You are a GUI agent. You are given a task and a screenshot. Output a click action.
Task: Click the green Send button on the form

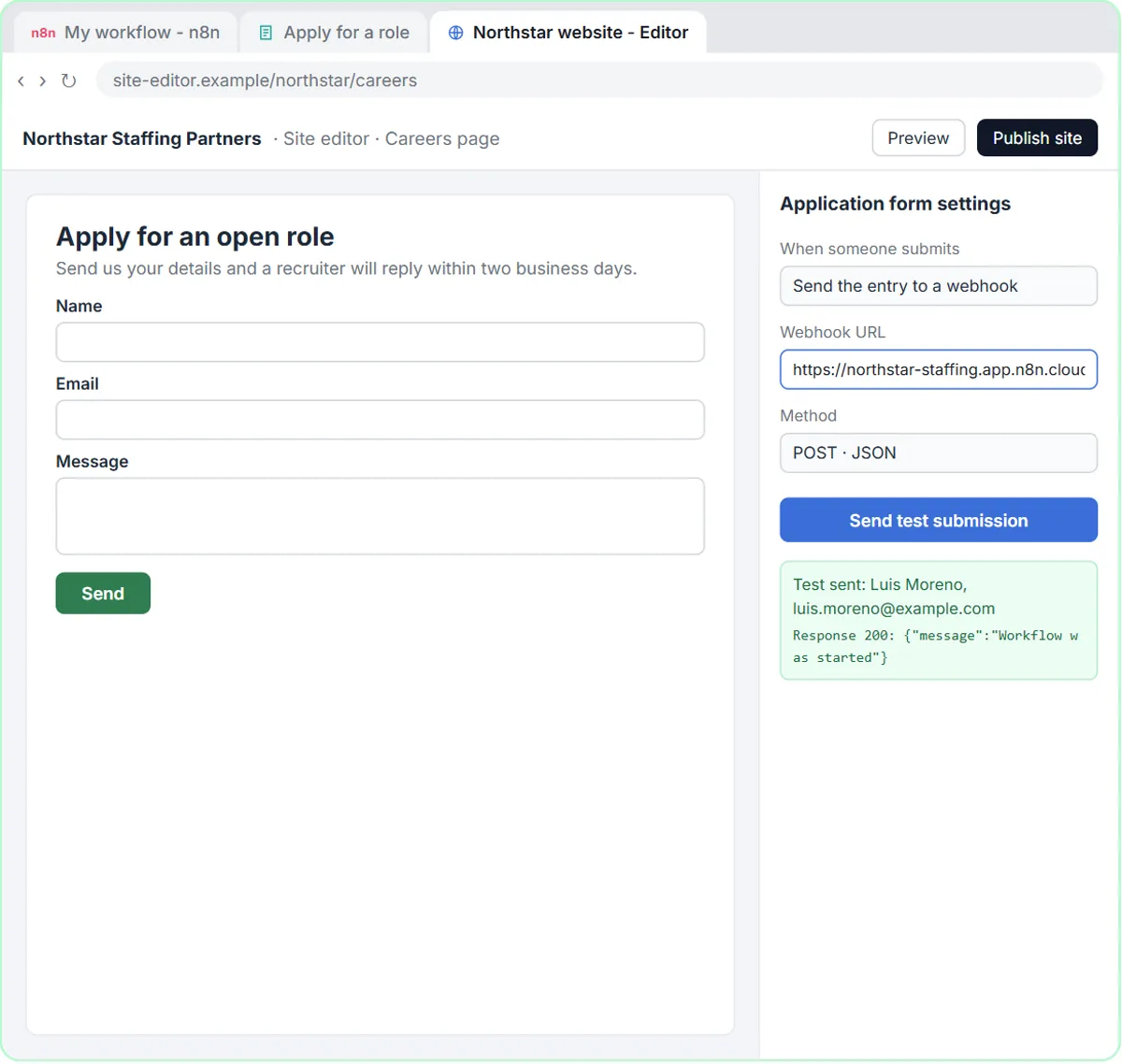tap(103, 594)
